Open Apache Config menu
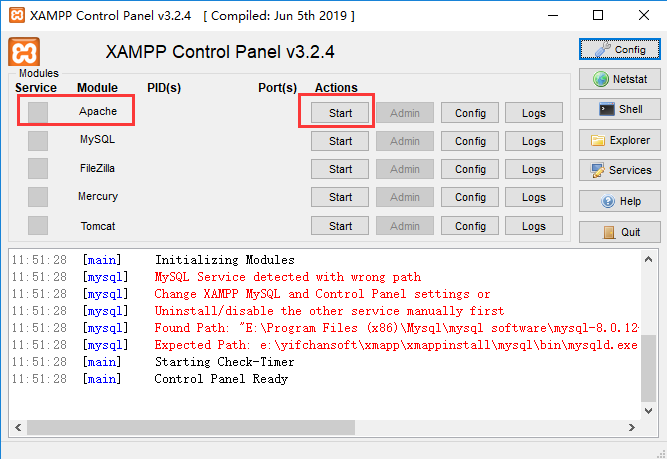The width and height of the screenshot is (667, 459). (x=470, y=113)
